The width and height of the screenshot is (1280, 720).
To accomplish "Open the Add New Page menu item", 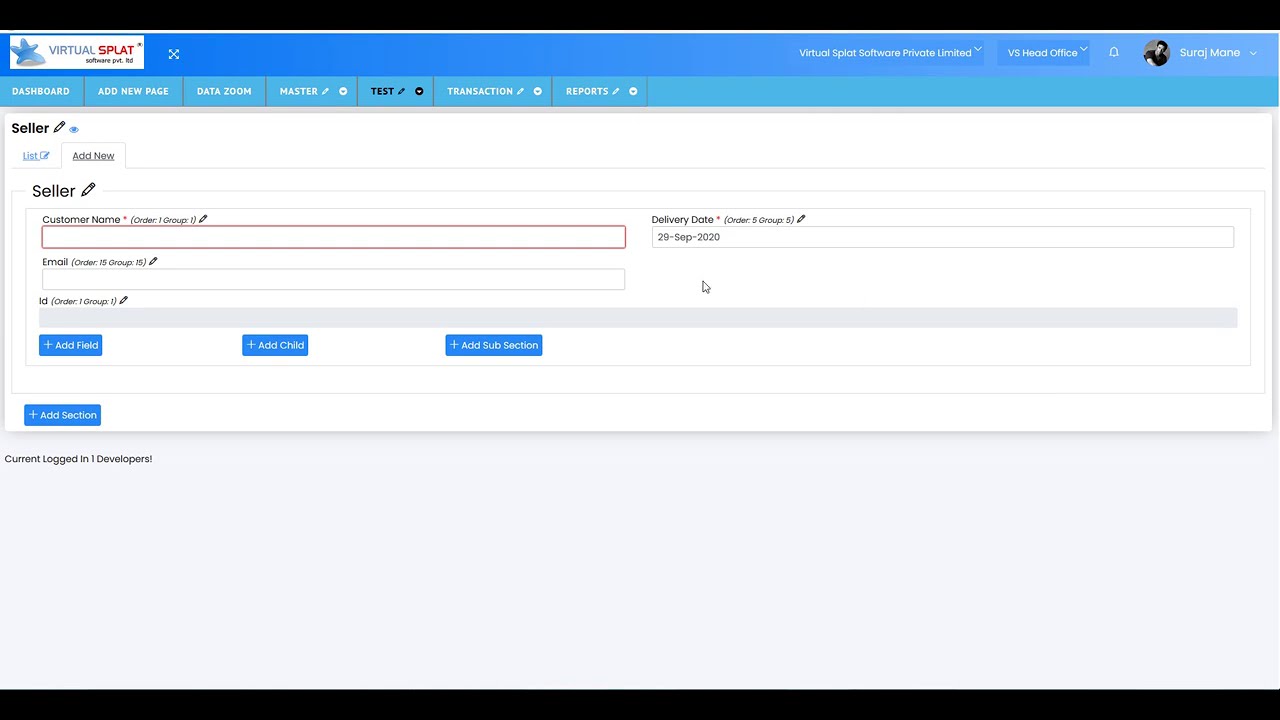I will (133, 91).
